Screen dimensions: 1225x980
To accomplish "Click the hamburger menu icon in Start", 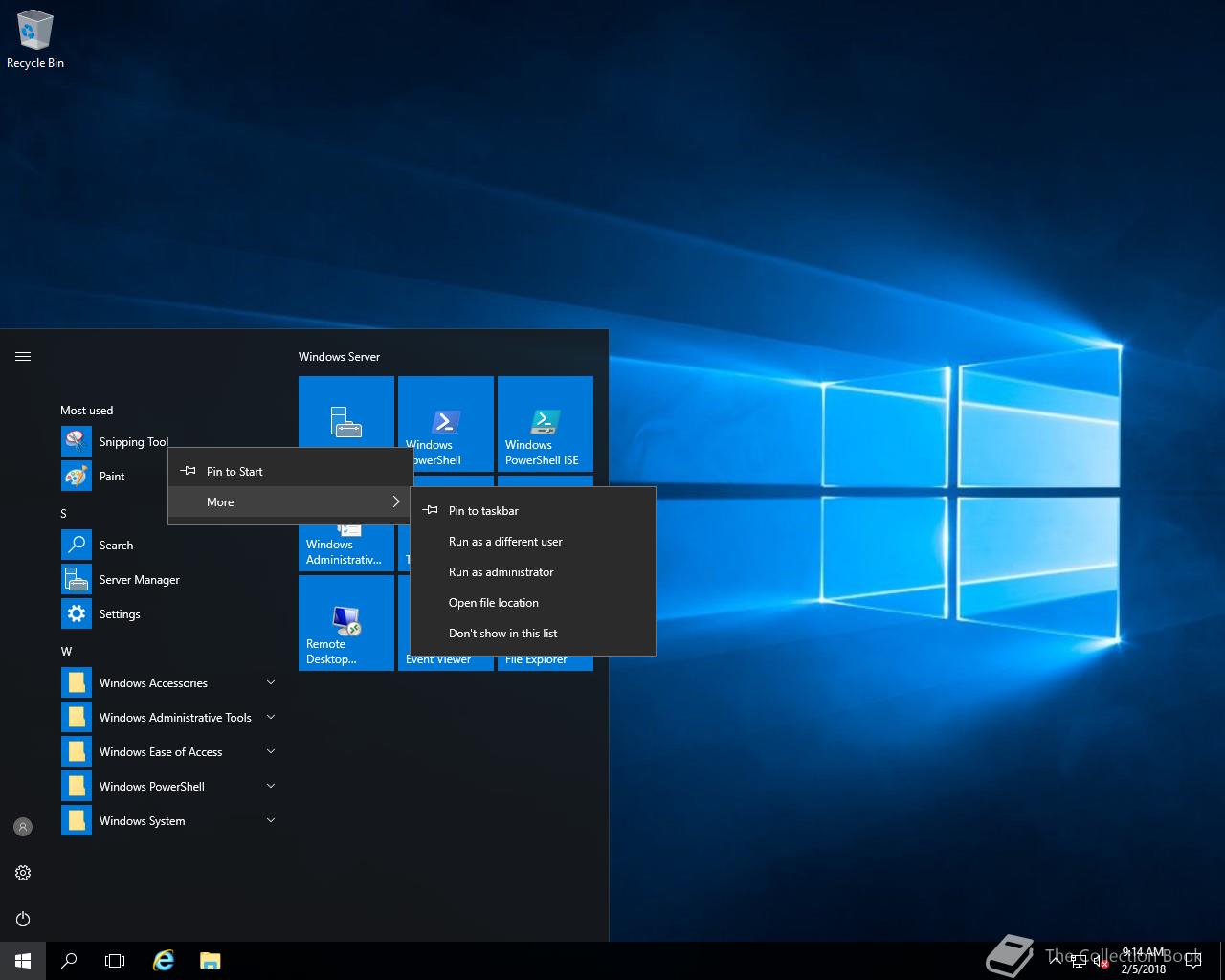I will tap(23, 356).
